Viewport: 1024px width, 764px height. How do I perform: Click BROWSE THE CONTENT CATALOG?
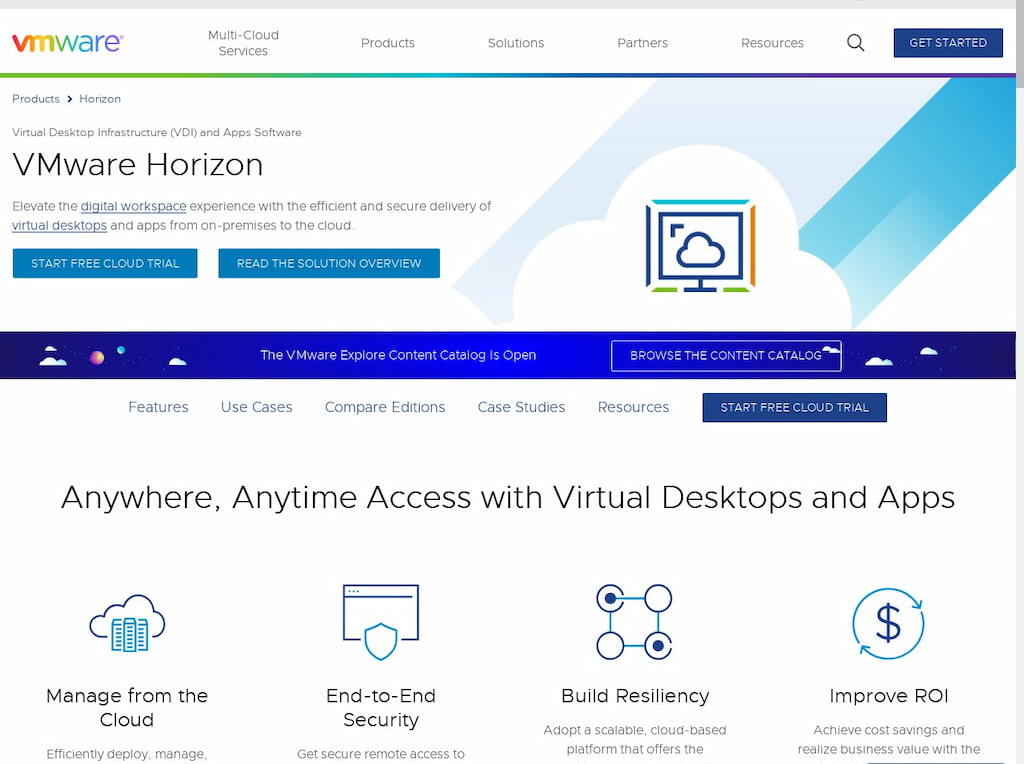pyautogui.click(x=726, y=355)
